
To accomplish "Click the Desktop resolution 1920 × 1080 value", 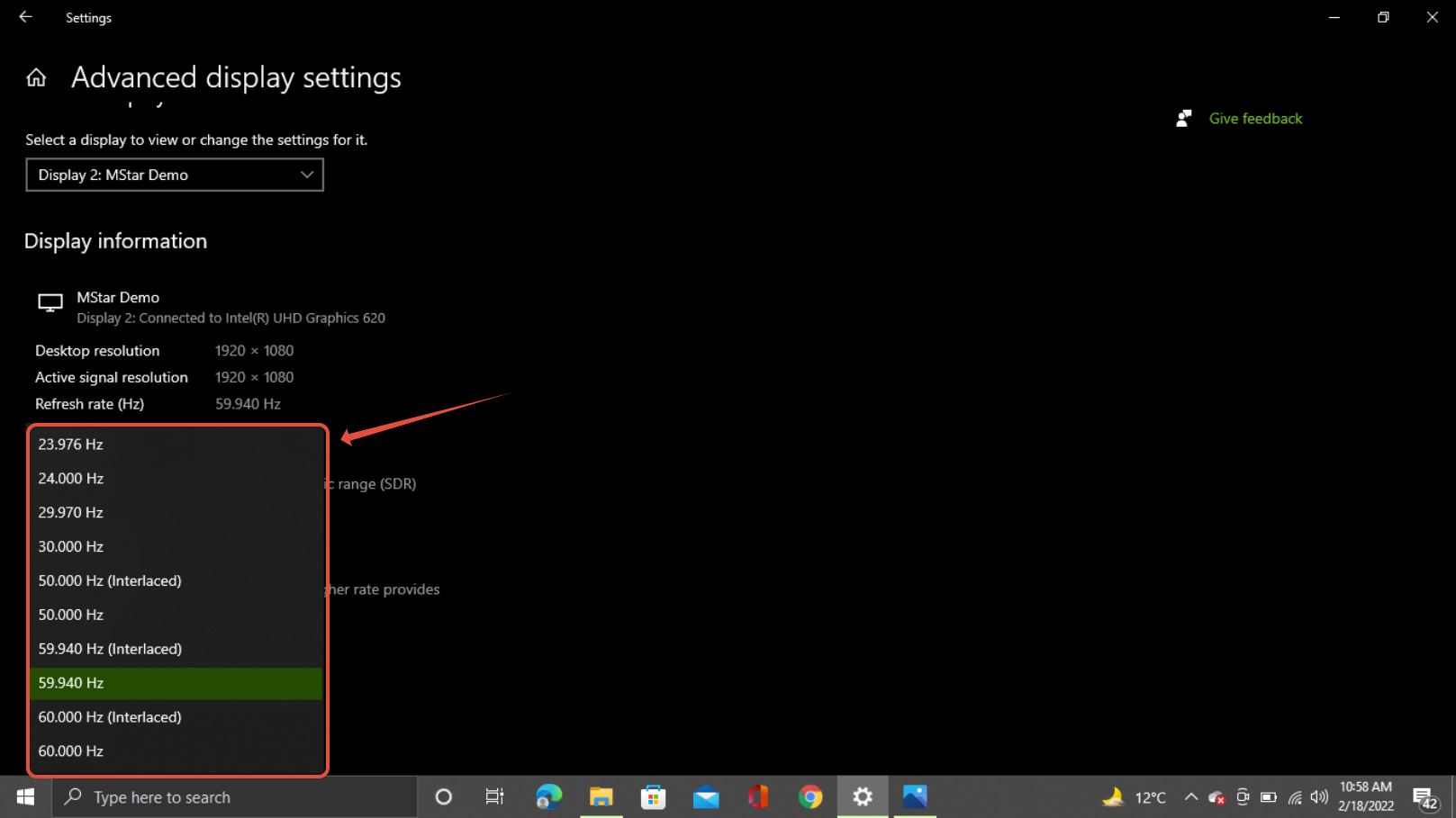I will [254, 351].
